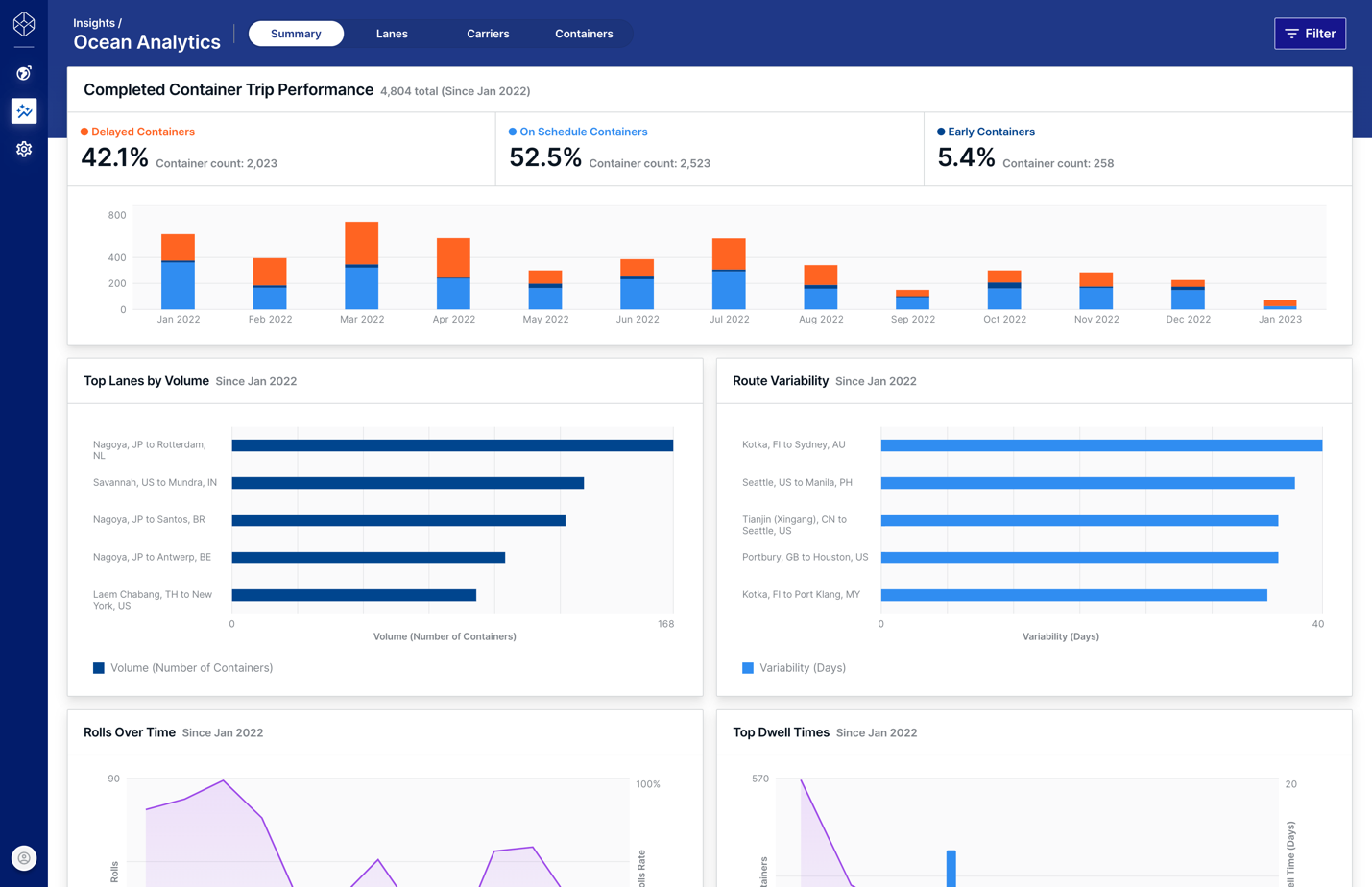This screenshot has height=887, width=1372.
Task: Open the globe tracking icon in sidebar
Action: point(24,73)
